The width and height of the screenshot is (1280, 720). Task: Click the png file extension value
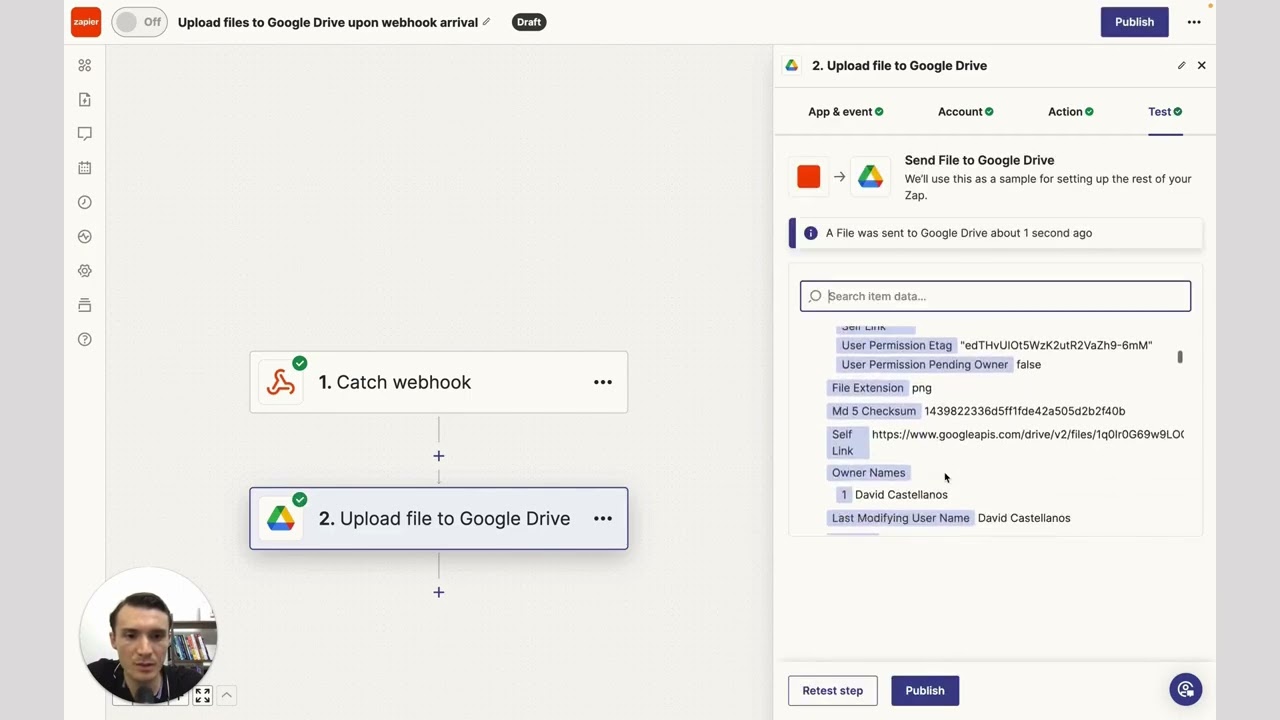[x=922, y=388]
